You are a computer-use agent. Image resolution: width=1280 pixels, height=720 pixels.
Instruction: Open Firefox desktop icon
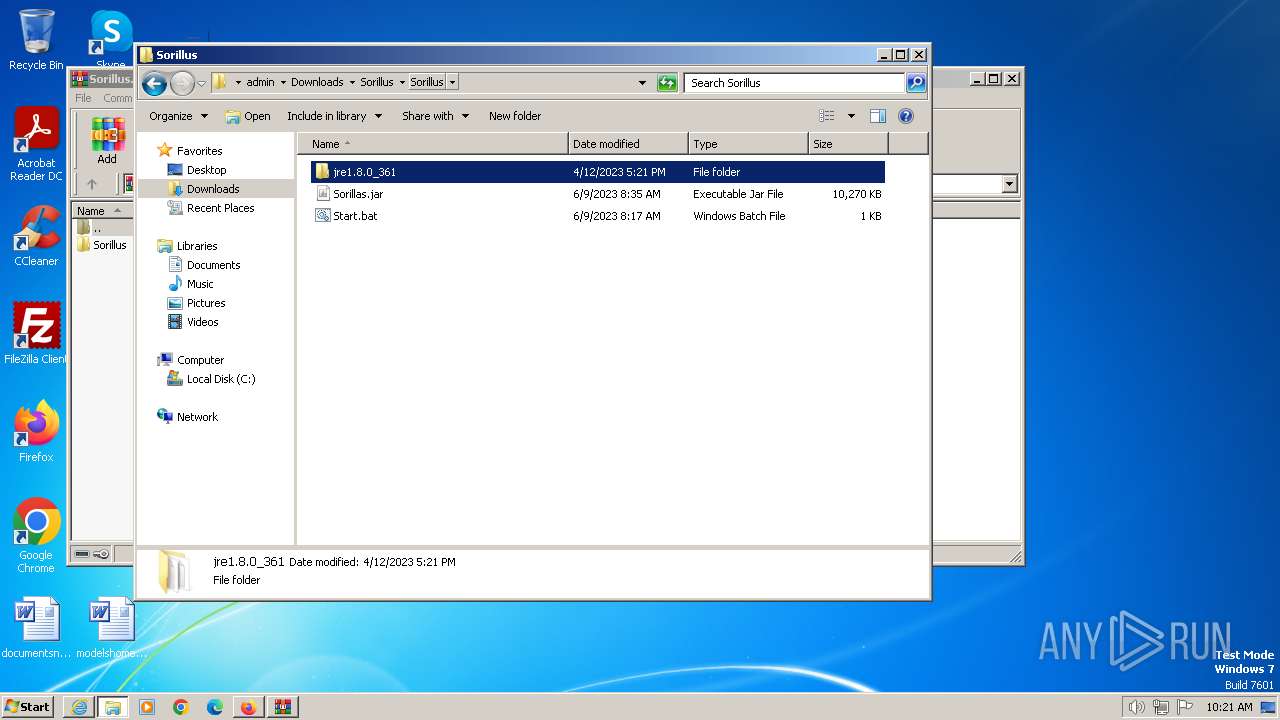pyautogui.click(x=36, y=432)
